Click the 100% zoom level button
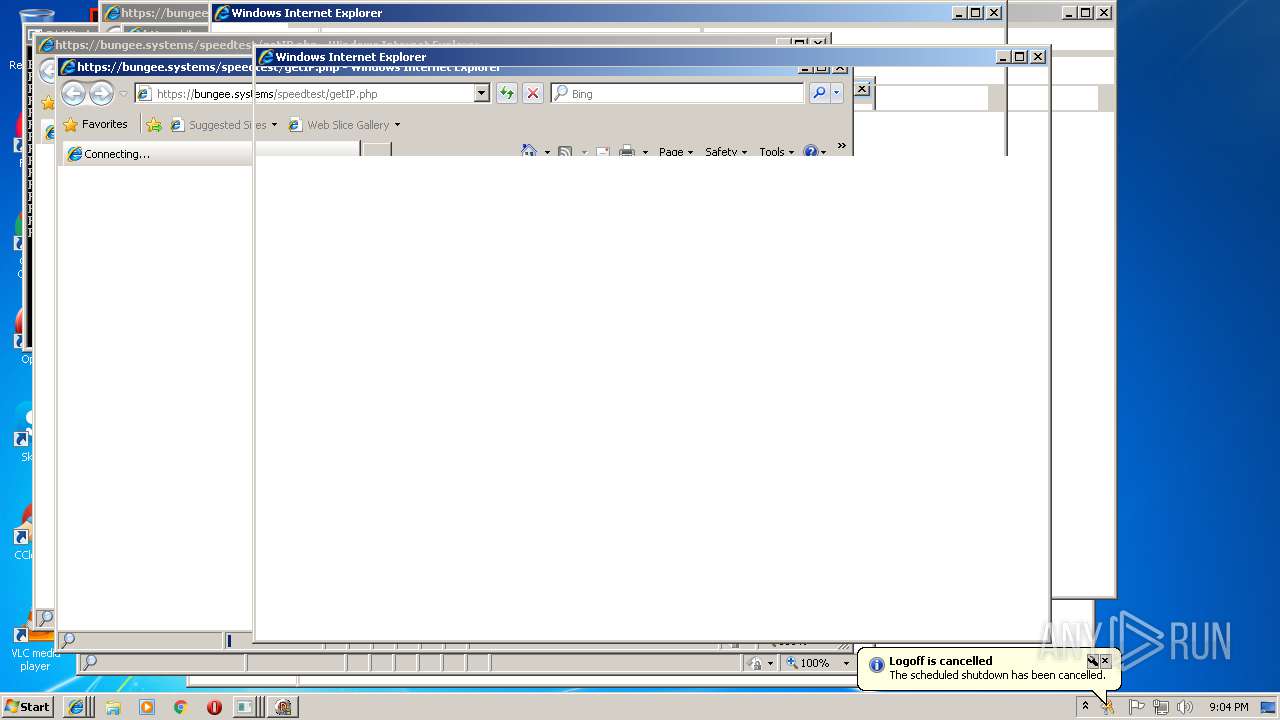The image size is (1280, 720). click(x=808, y=663)
